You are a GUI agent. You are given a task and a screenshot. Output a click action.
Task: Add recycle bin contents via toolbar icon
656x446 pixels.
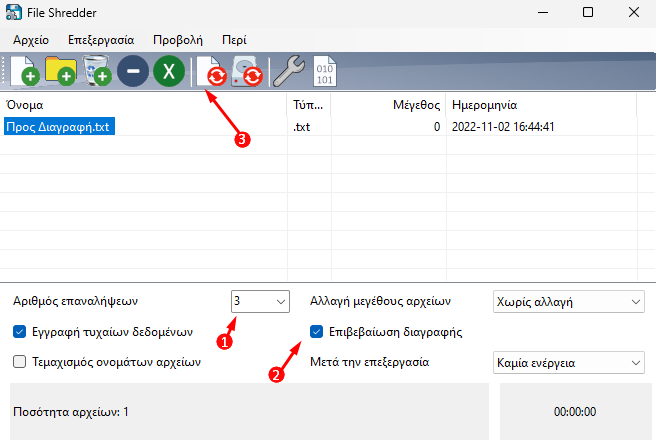(97, 71)
